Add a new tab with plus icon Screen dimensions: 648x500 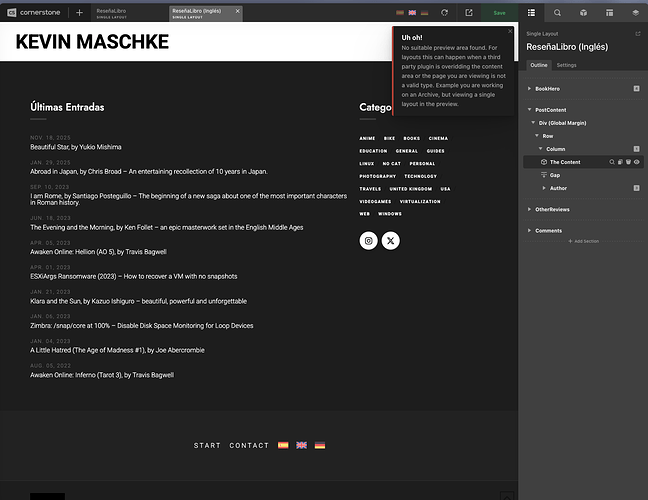pyautogui.click(x=79, y=12)
